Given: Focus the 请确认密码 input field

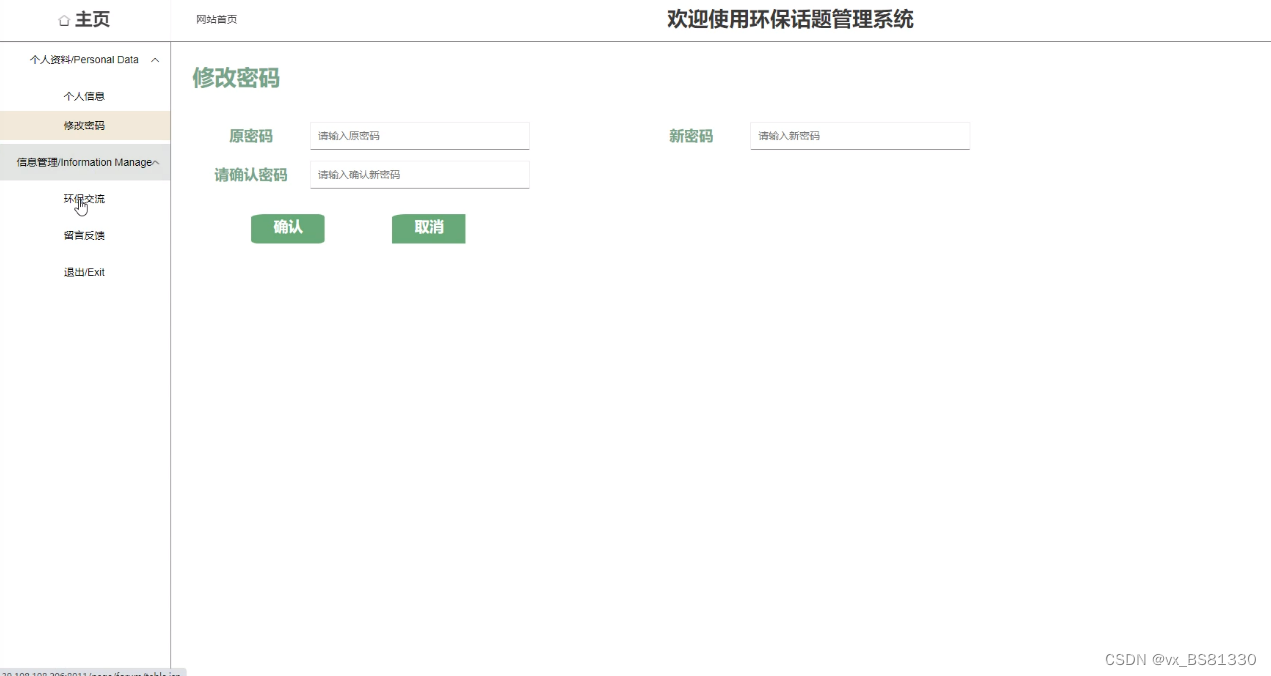Looking at the screenshot, I should pyautogui.click(x=420, y=175).
